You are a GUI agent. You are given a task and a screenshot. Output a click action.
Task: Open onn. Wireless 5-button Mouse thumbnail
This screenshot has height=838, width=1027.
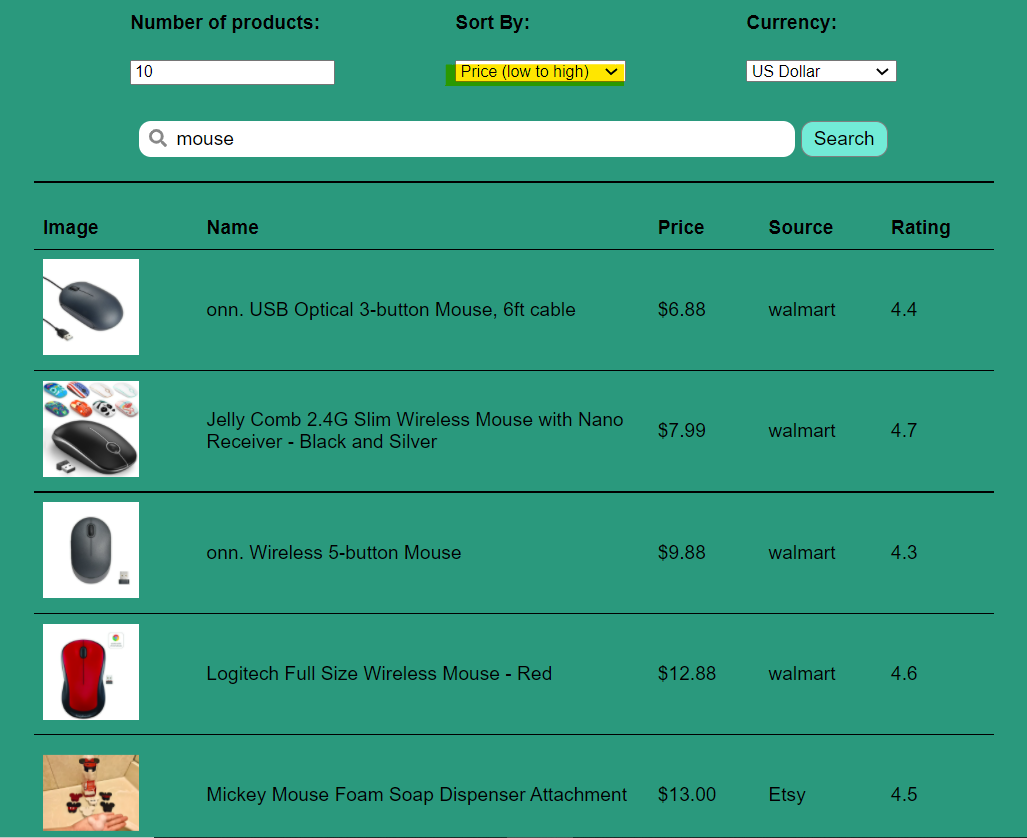[x=91, y=550]
